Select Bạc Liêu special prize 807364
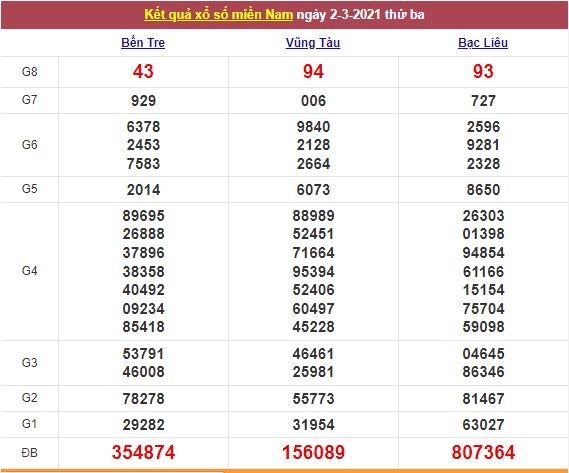 pyautogui.click(x=483, y=452)
